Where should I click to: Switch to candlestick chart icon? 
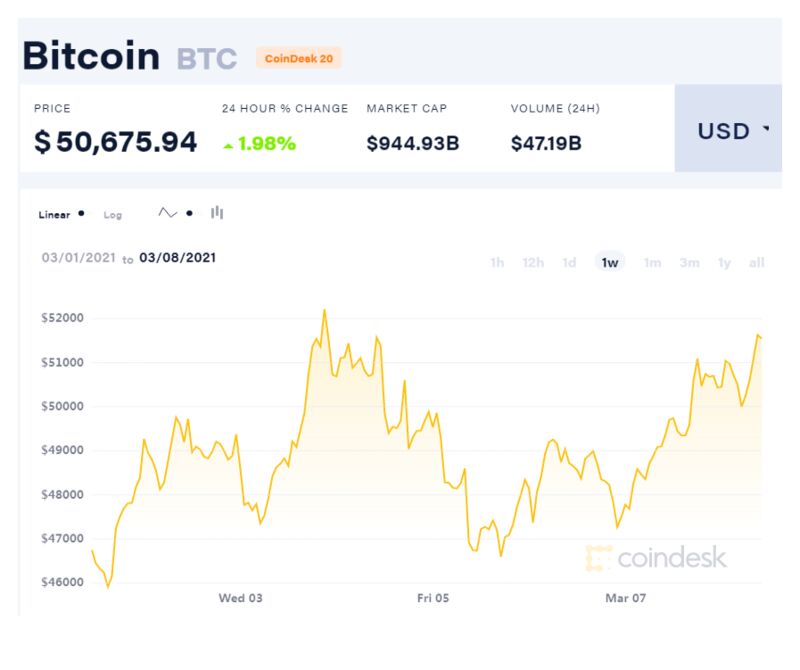pos(217,212)
